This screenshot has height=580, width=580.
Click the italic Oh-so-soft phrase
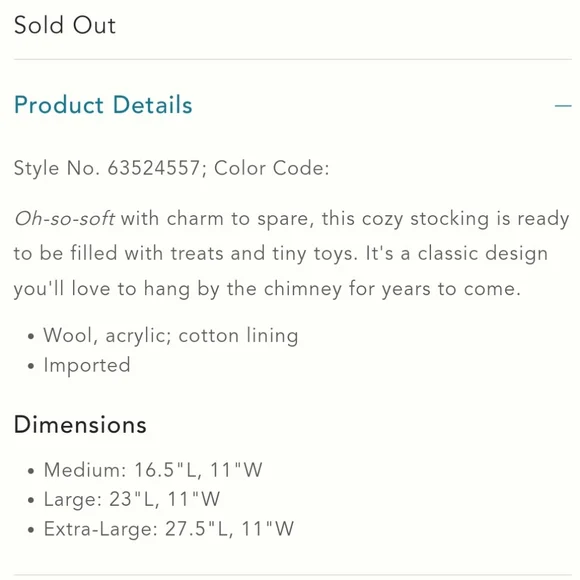point(65,219)
